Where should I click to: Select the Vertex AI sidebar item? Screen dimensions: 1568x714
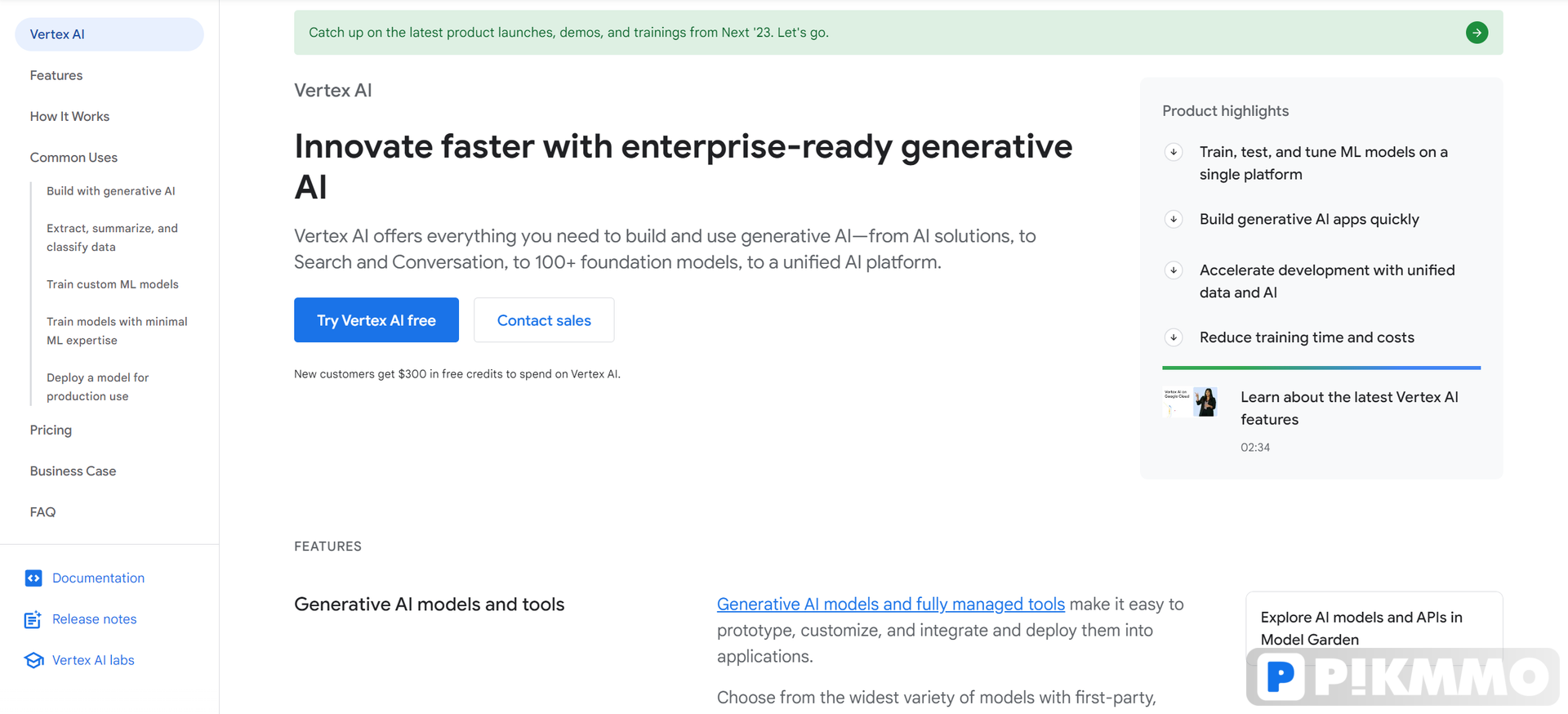[x=109, y=34]
